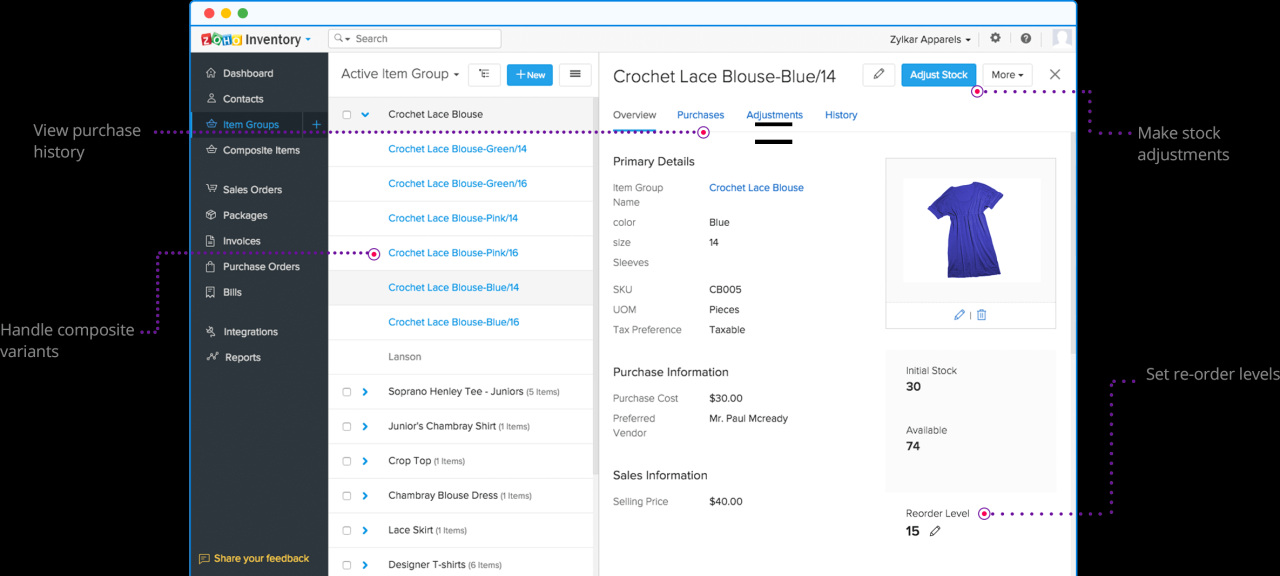Image resolution: width=1280 pixels, height=576 pixels.
Task: Switch to hierarchy view of item groups
Action: [484, 74]
